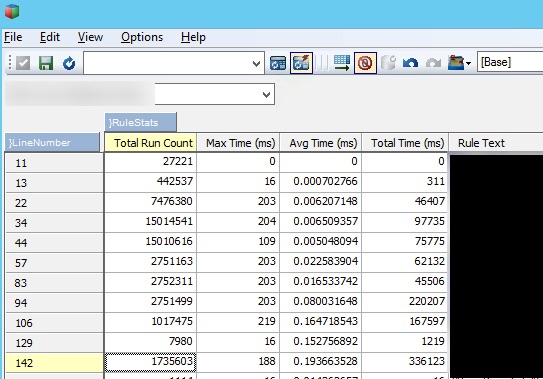
Task: Click the }LineNumber dimension button
Action: click(52, 142)
